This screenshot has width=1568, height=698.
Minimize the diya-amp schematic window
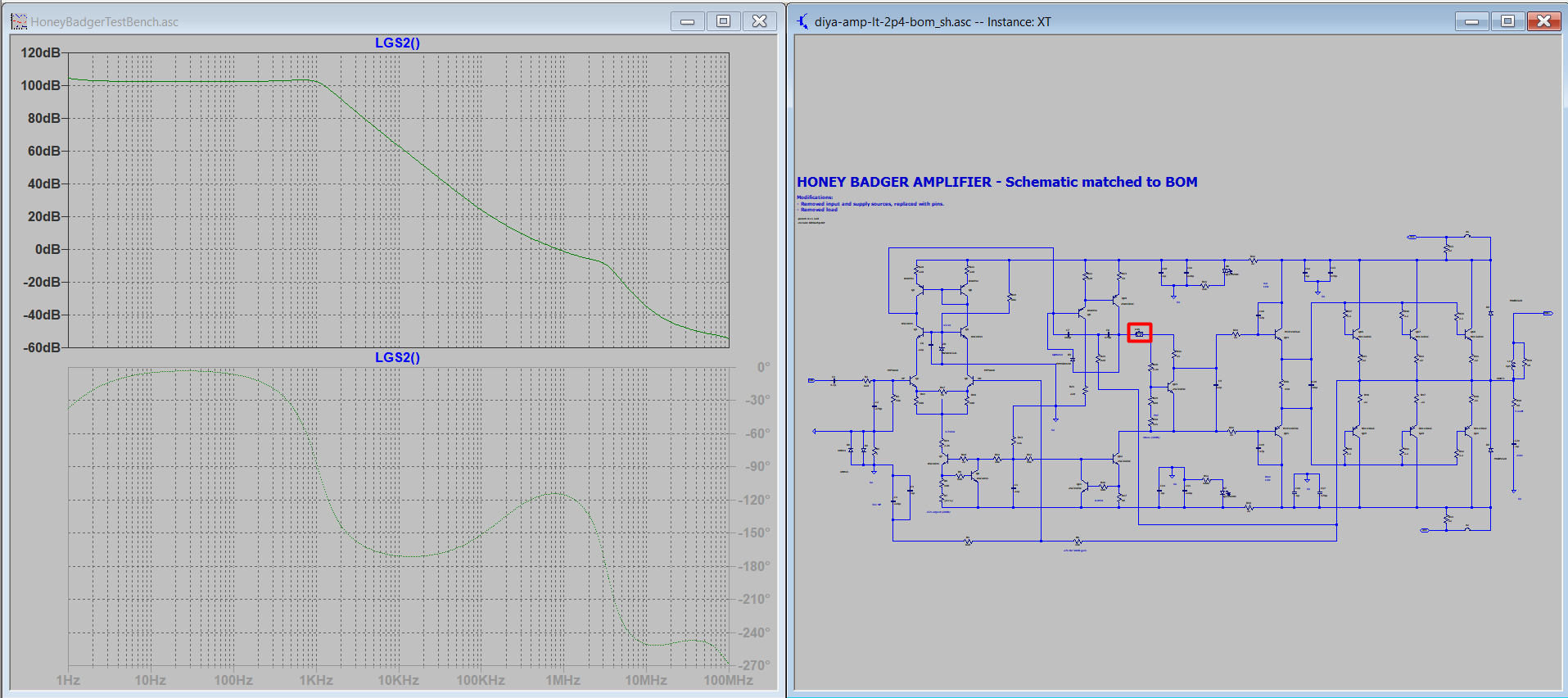tap(1471, 21)
